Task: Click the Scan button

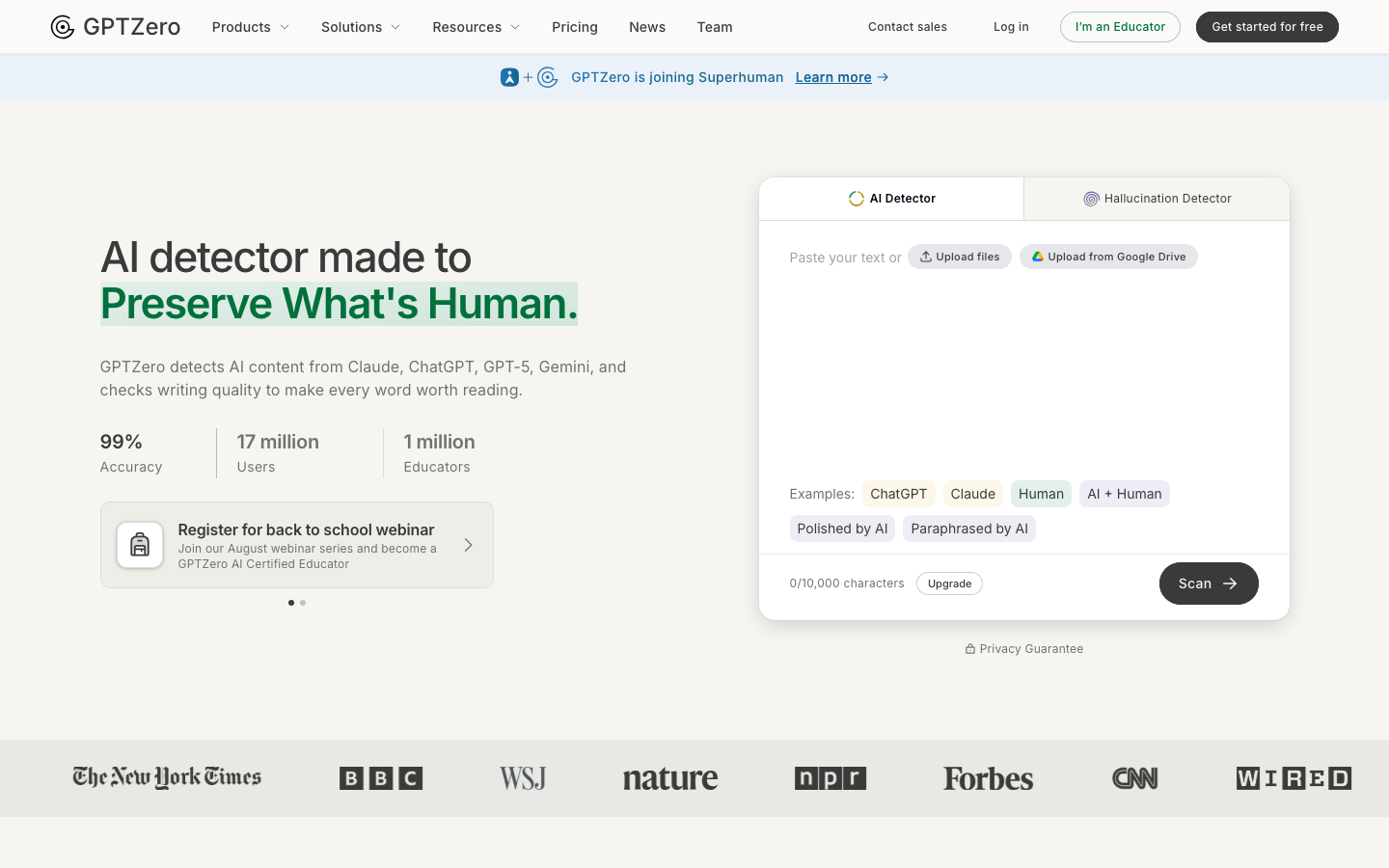Action: click(x=1209, y=583)
